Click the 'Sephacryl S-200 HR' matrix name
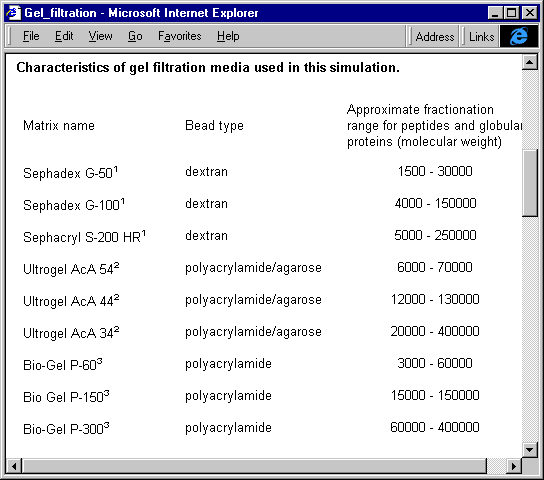The image size is (544, 480). [x=84, y=237]
